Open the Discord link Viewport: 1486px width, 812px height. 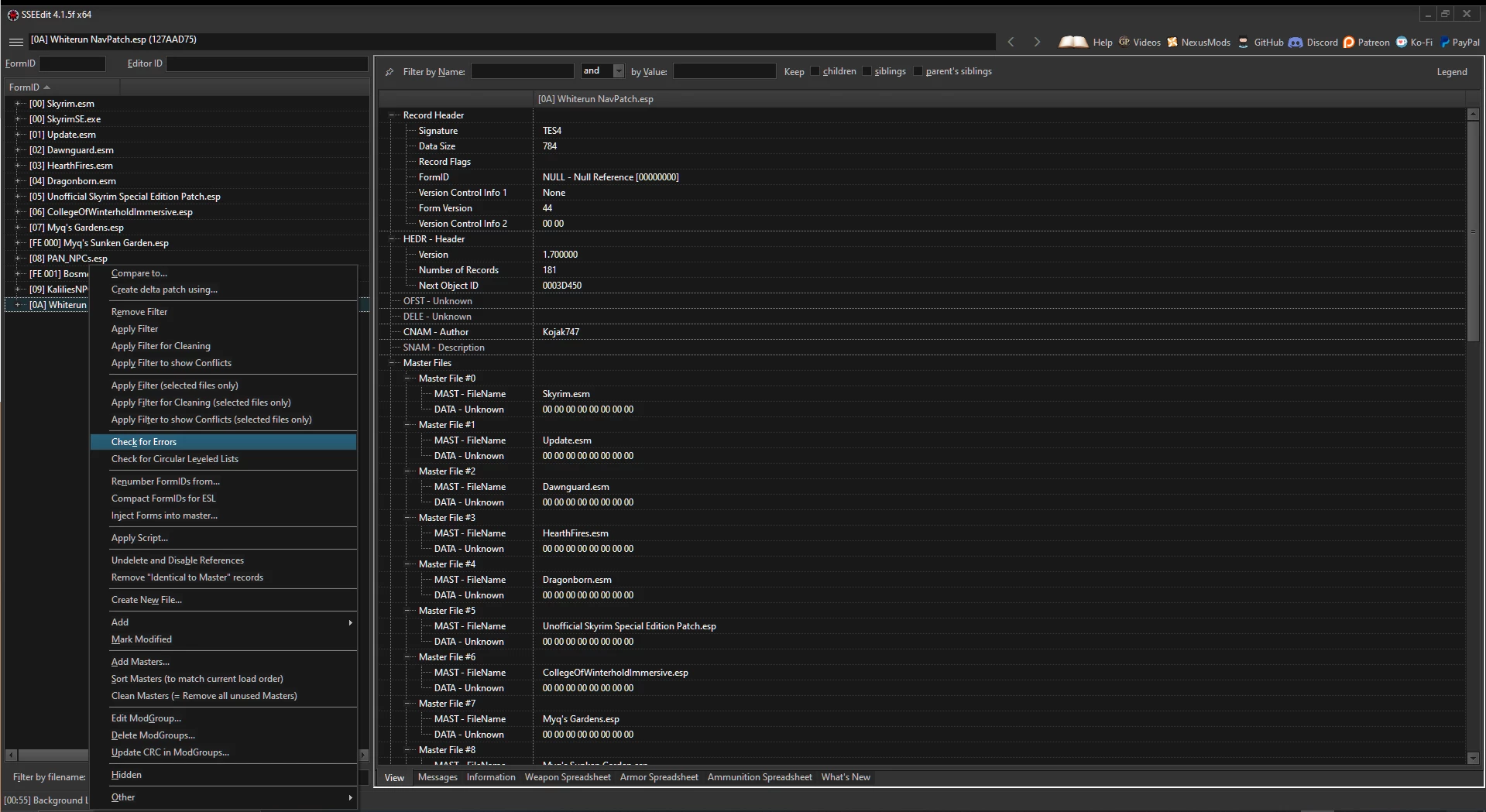point(1313,42)
